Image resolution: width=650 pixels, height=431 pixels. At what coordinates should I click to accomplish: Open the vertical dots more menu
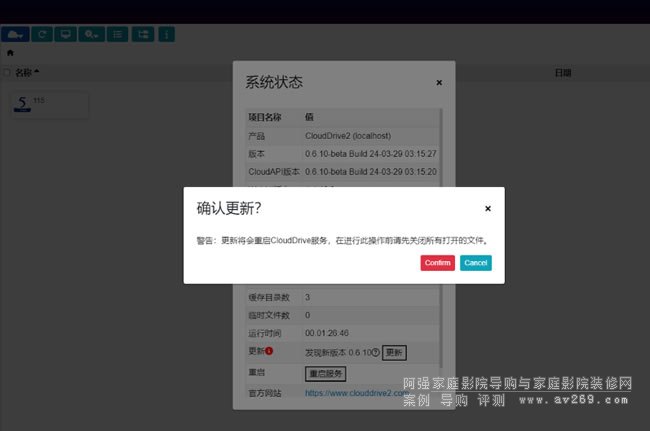(x=166, y=34)
